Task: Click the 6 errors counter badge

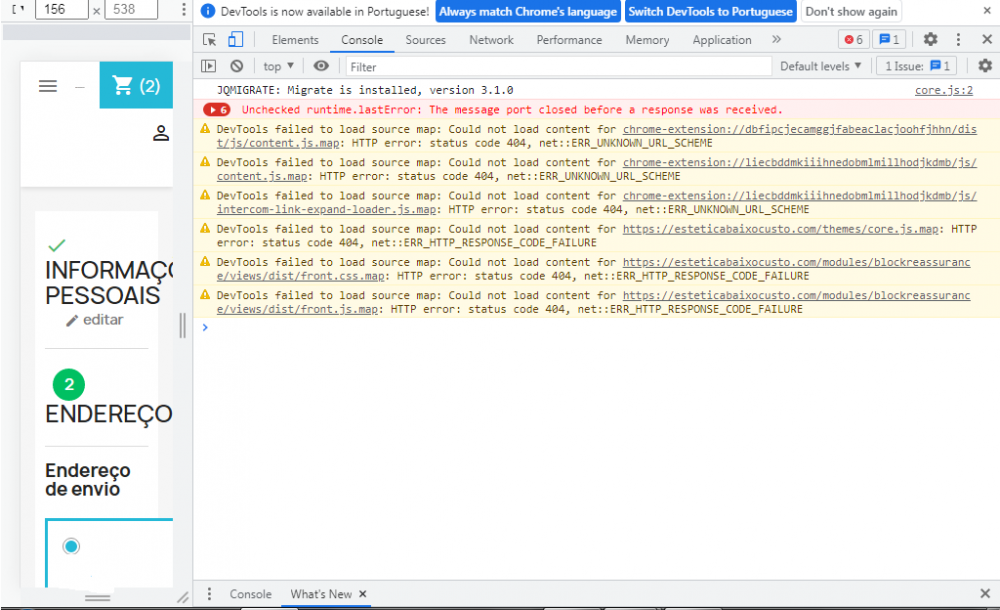Action: coord(853,40)
